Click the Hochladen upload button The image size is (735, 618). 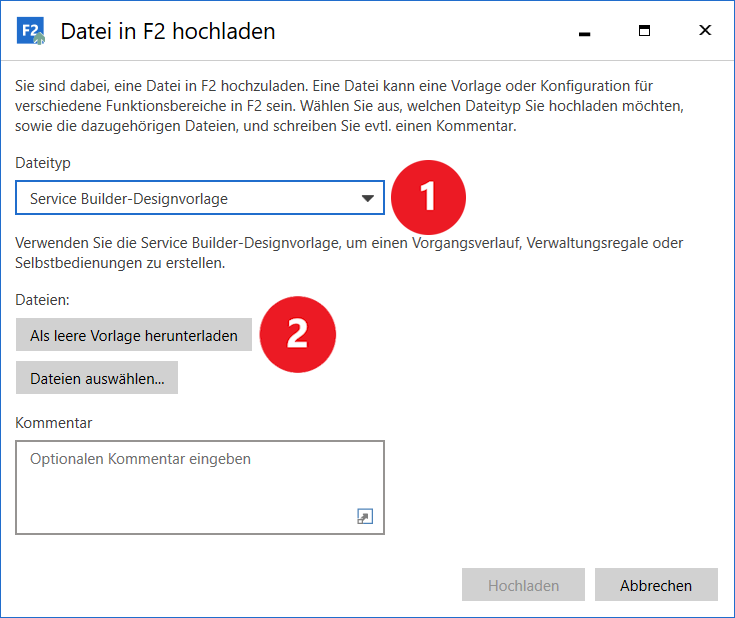coord(523,585)
